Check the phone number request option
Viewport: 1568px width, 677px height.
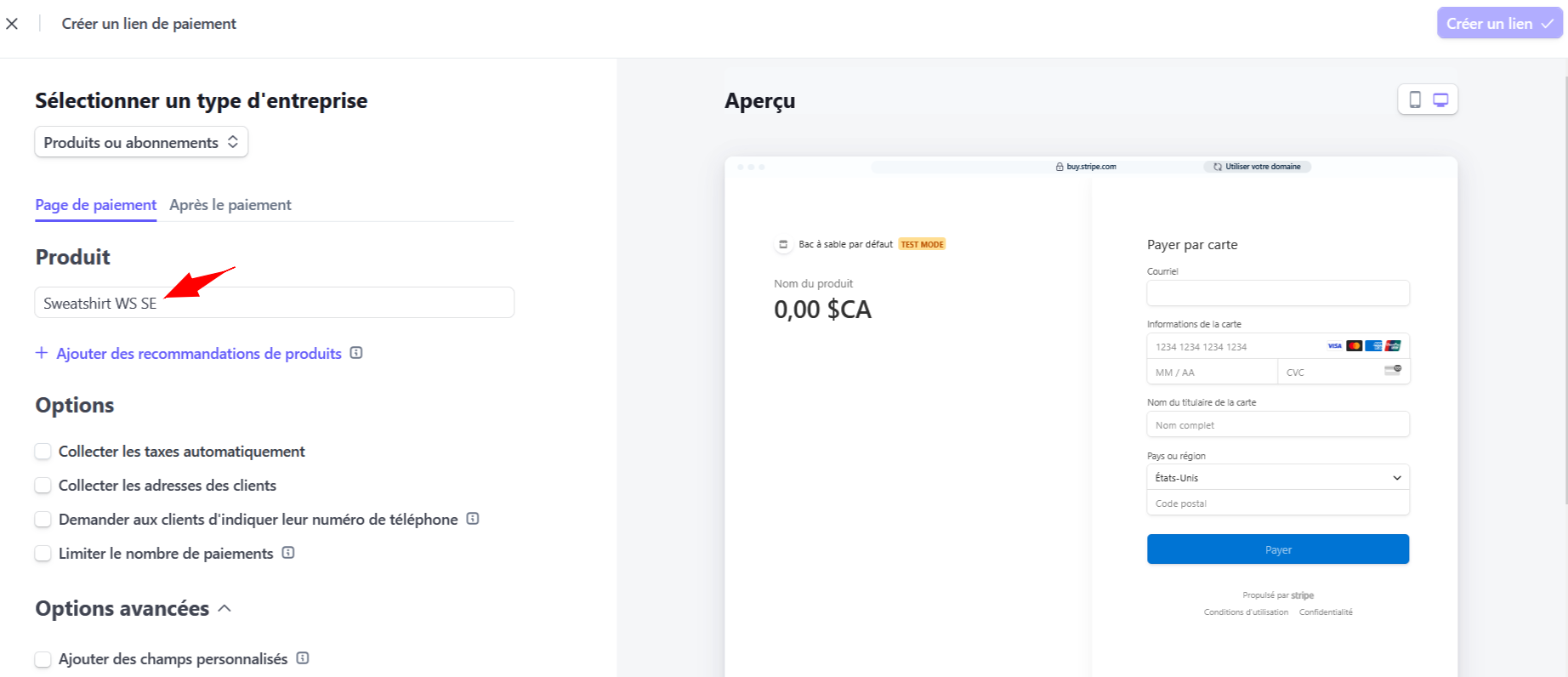[43, 520]
